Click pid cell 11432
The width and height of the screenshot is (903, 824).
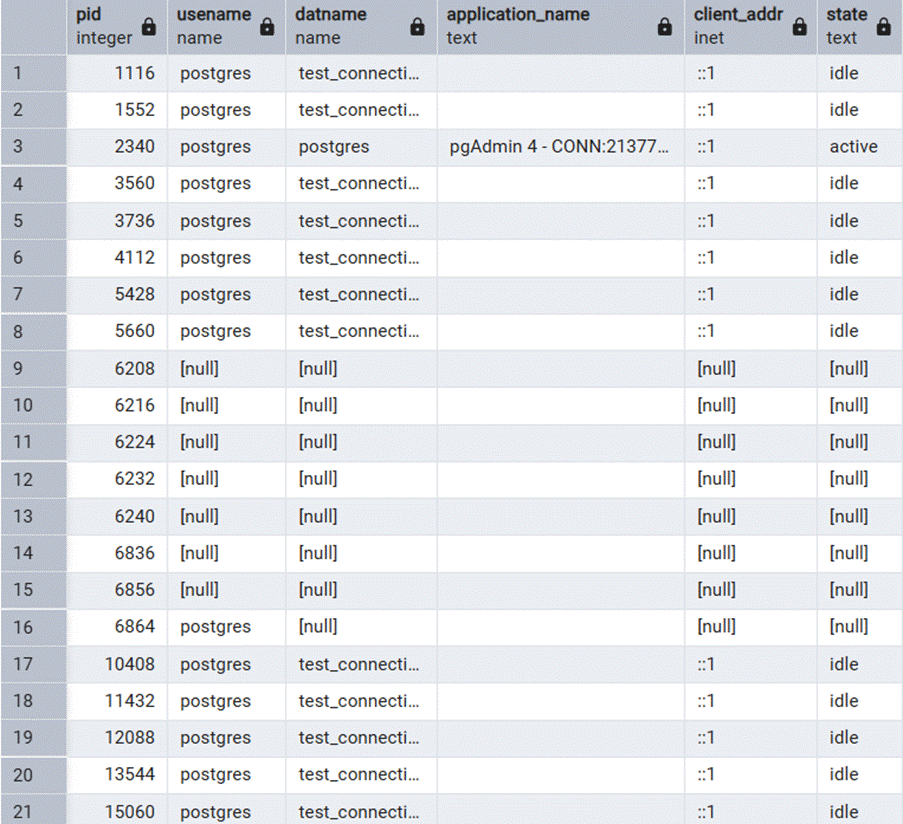click(x=117, y=701)
